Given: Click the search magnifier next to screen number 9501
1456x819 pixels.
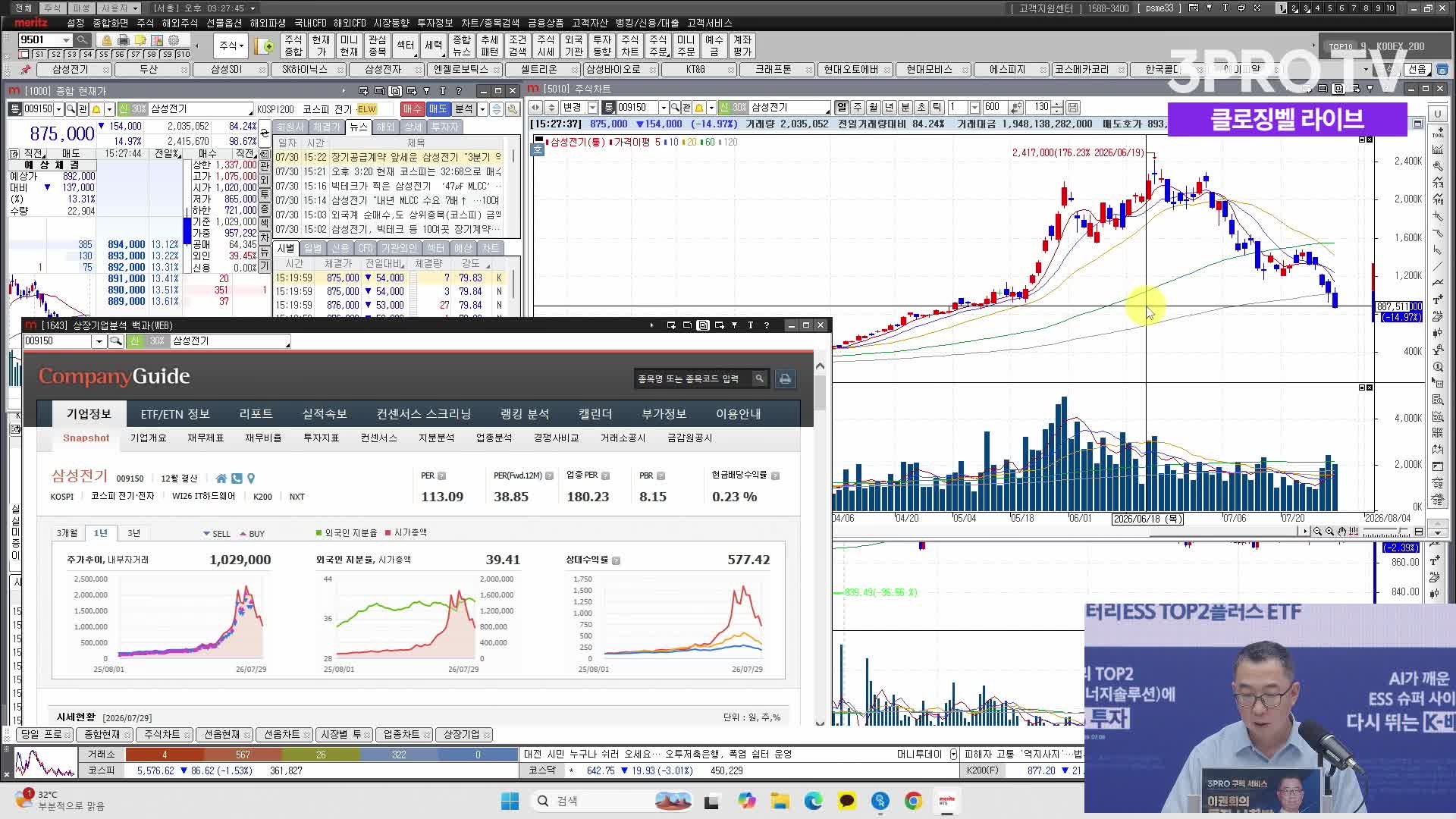Looking at the screenshot, I should pos(83,40).
